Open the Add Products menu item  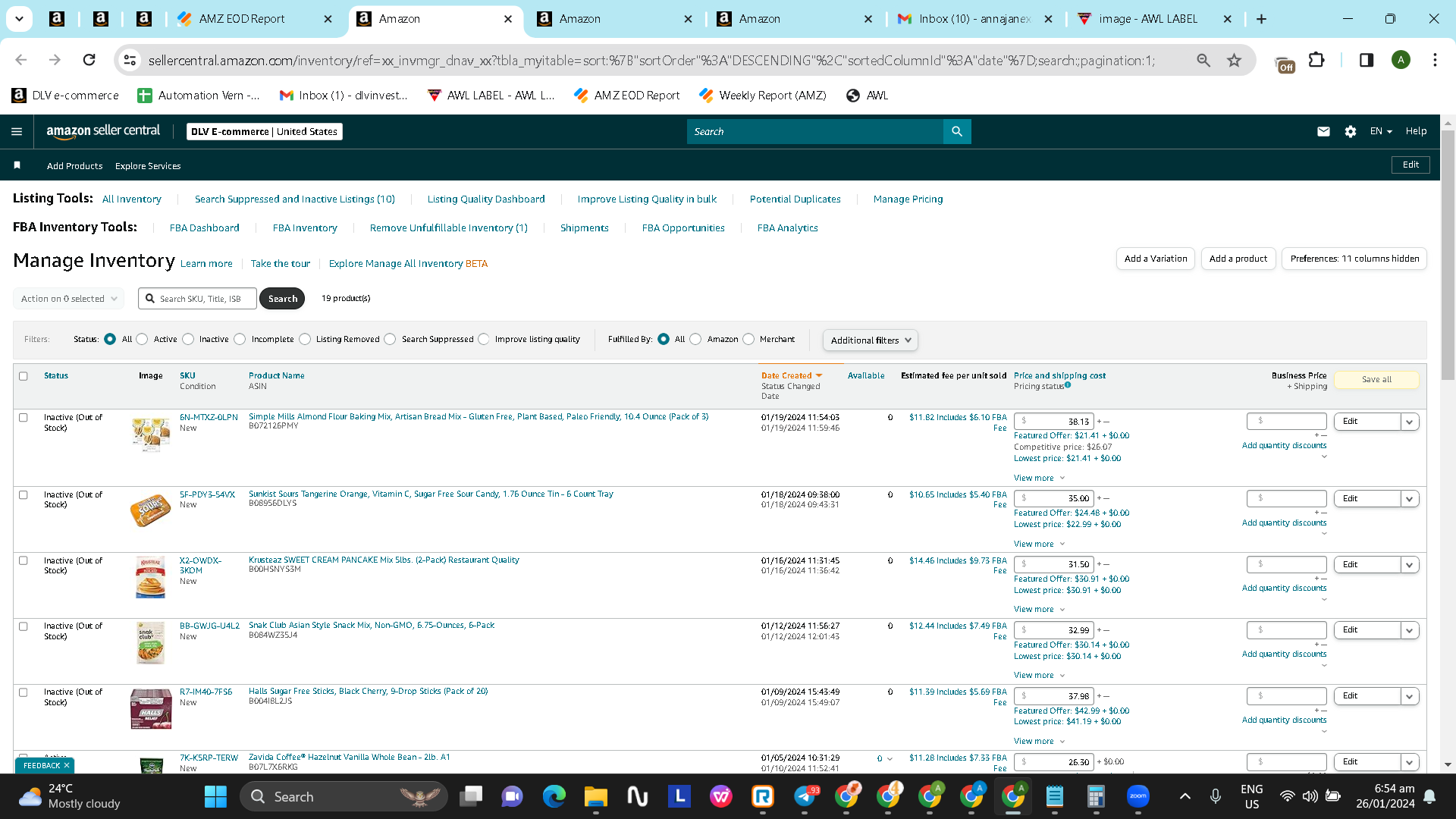tap(74, 166)
